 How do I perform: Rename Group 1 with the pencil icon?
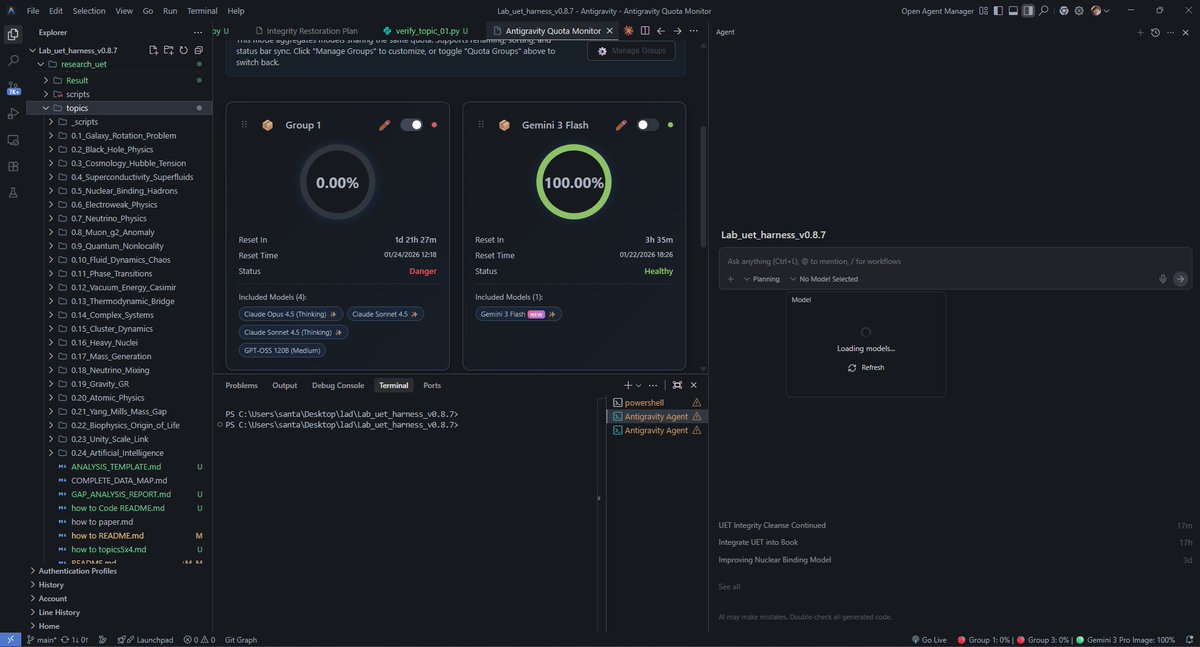[x=385, y=125]
